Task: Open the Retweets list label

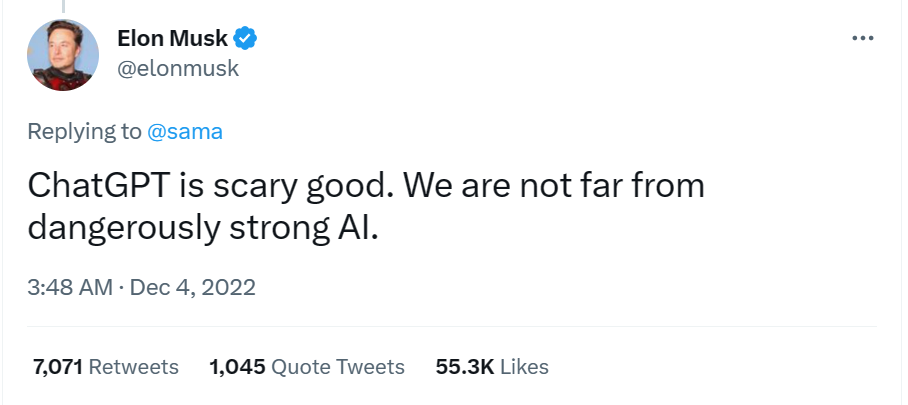Action: (x=133, y=367)
